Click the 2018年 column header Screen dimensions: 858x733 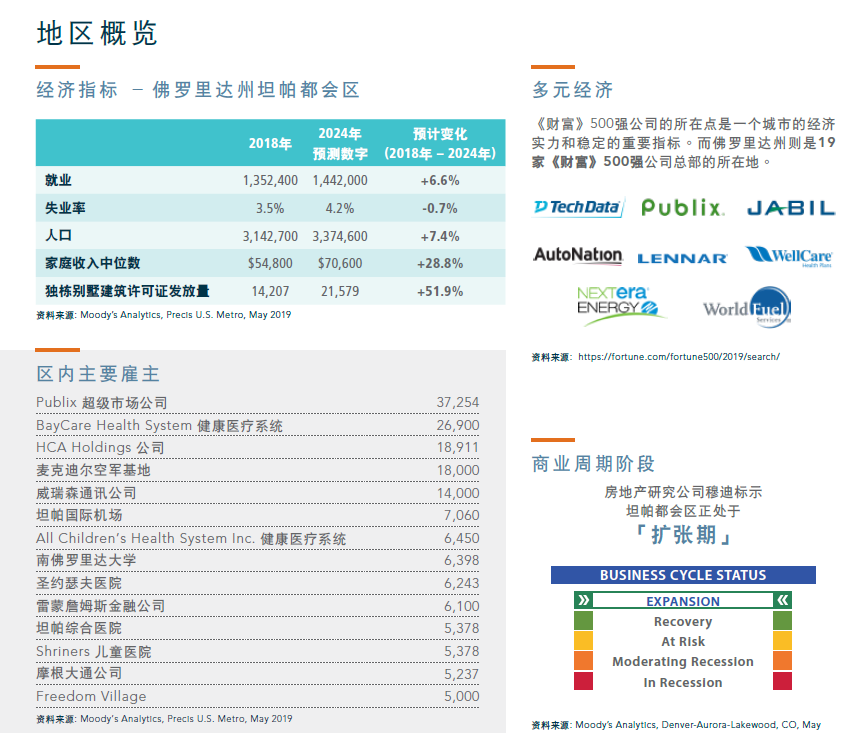(270, 143)
